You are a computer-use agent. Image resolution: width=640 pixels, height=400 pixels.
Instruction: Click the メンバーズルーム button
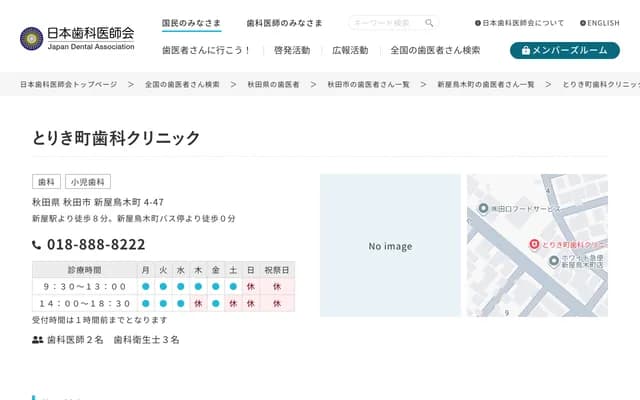click(x=564, y=50)
